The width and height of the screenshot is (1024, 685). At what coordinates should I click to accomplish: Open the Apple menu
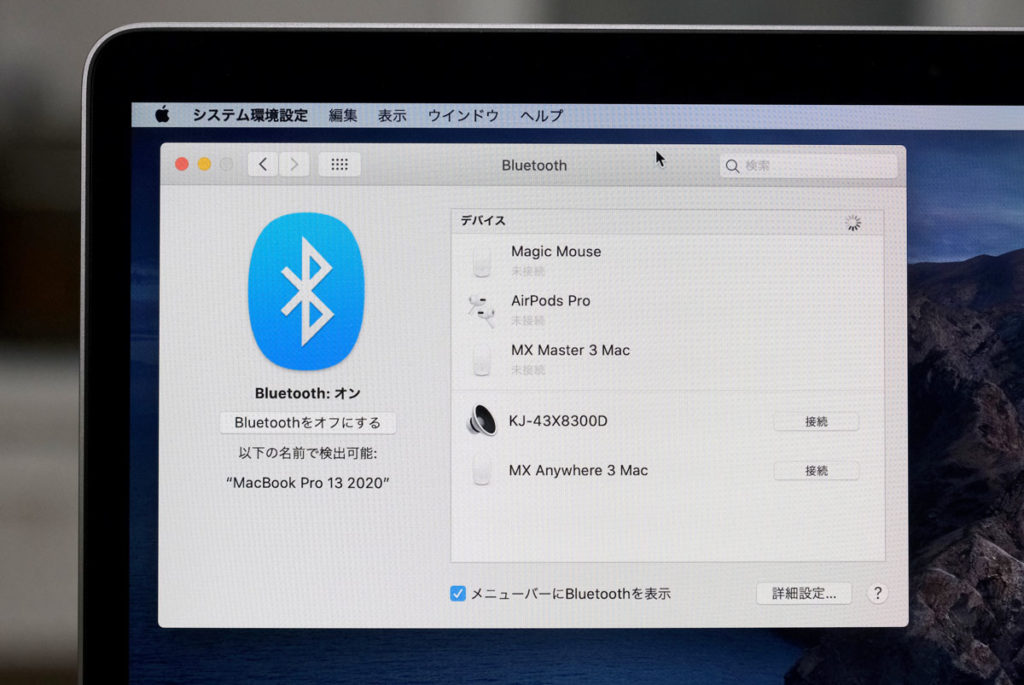(163, 115)
